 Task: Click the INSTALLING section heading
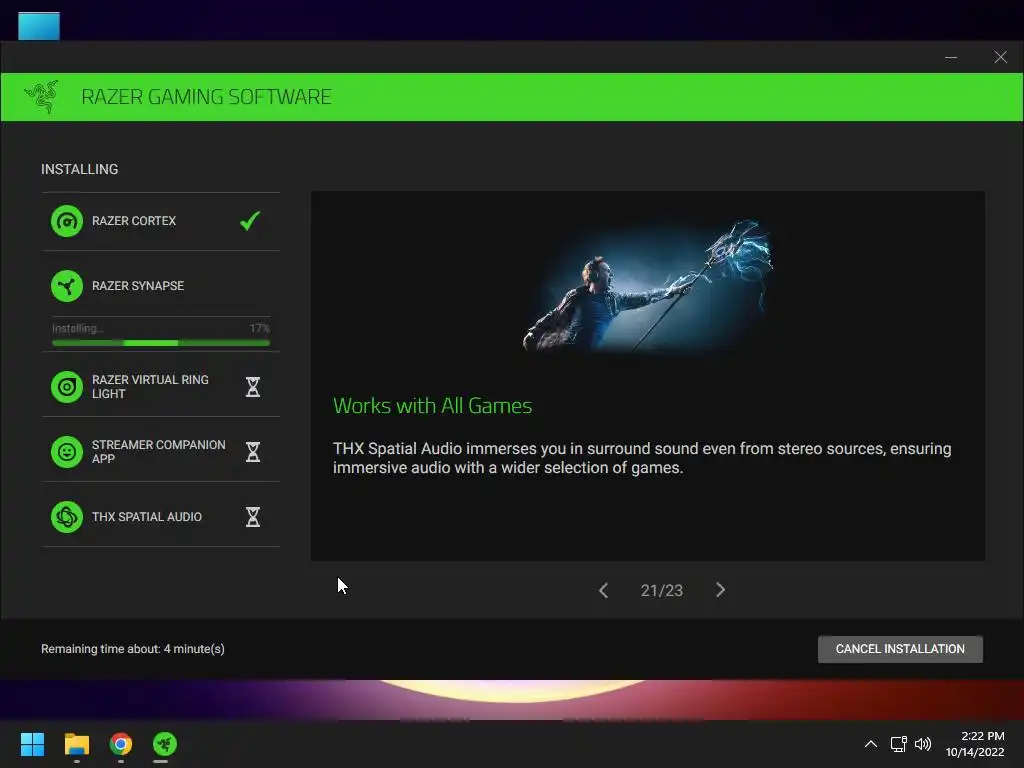[80, 169]
